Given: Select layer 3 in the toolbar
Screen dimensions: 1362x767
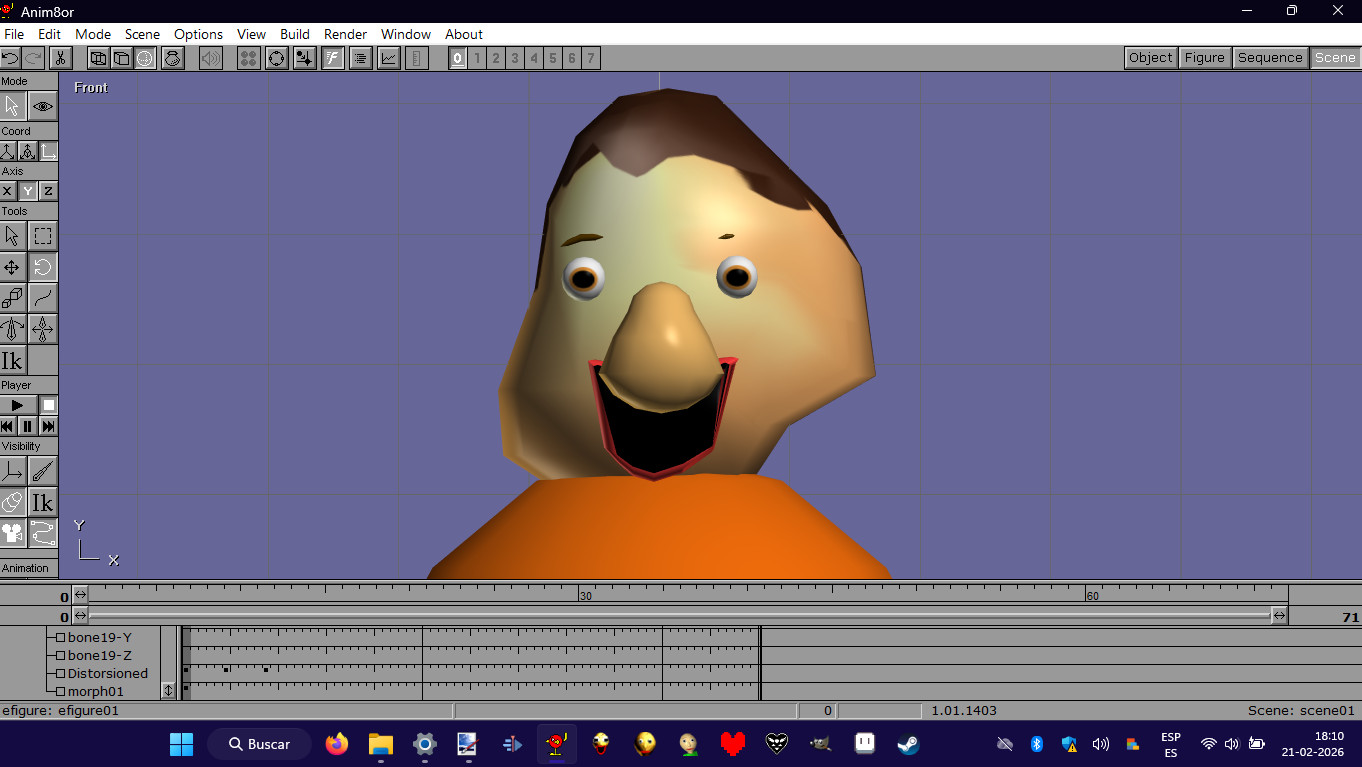Looking at the screenshot, I should click(515, 58).
